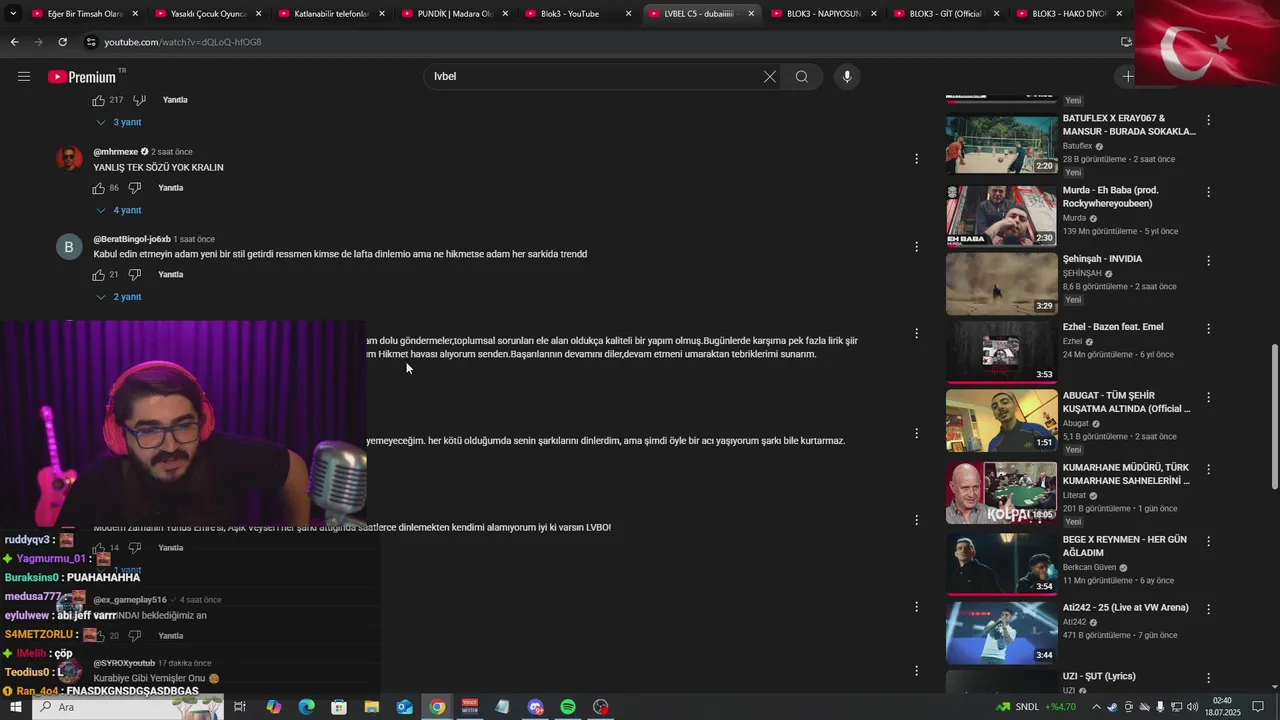Start voice search with microphone icon
Image resolution: width=1280 pixels, height=720 pixels.
(x=847, y=77)
